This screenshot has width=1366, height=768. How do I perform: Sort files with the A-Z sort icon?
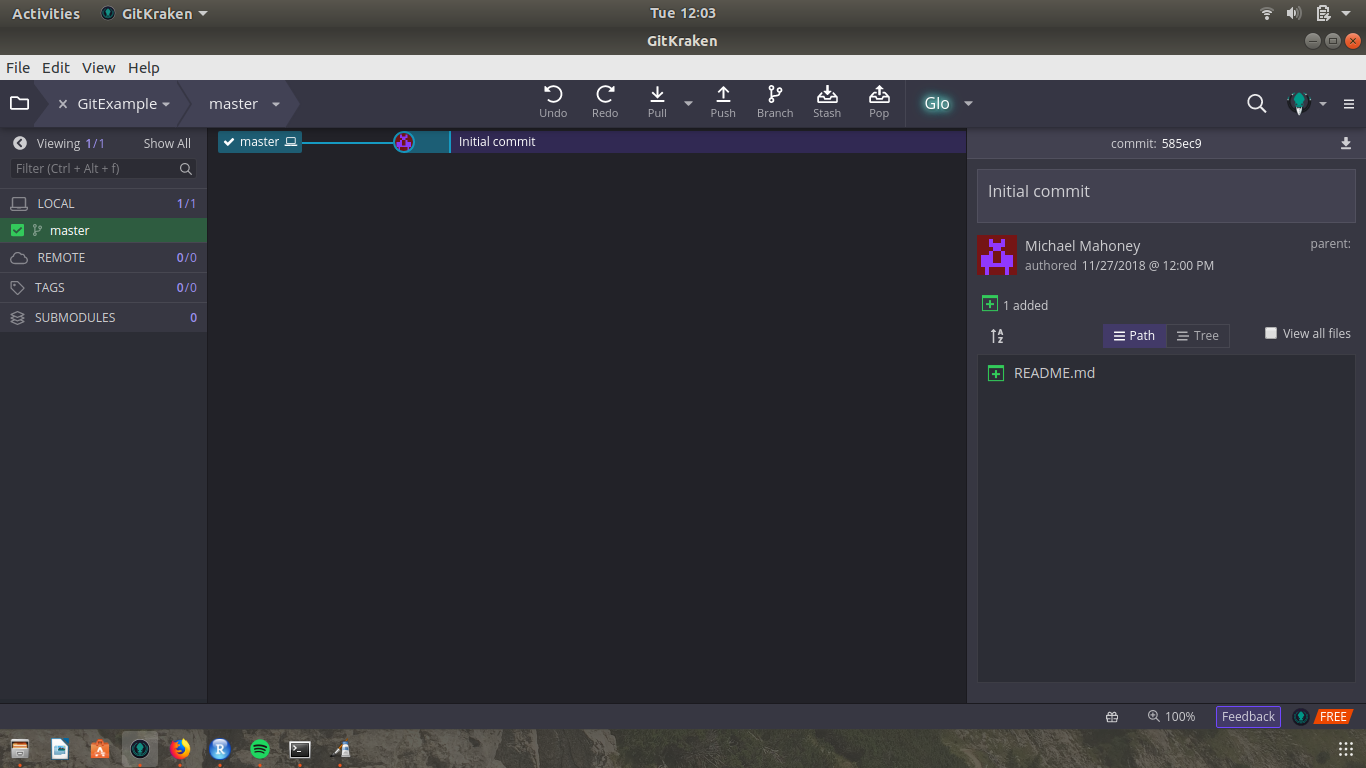coord(997,336)
